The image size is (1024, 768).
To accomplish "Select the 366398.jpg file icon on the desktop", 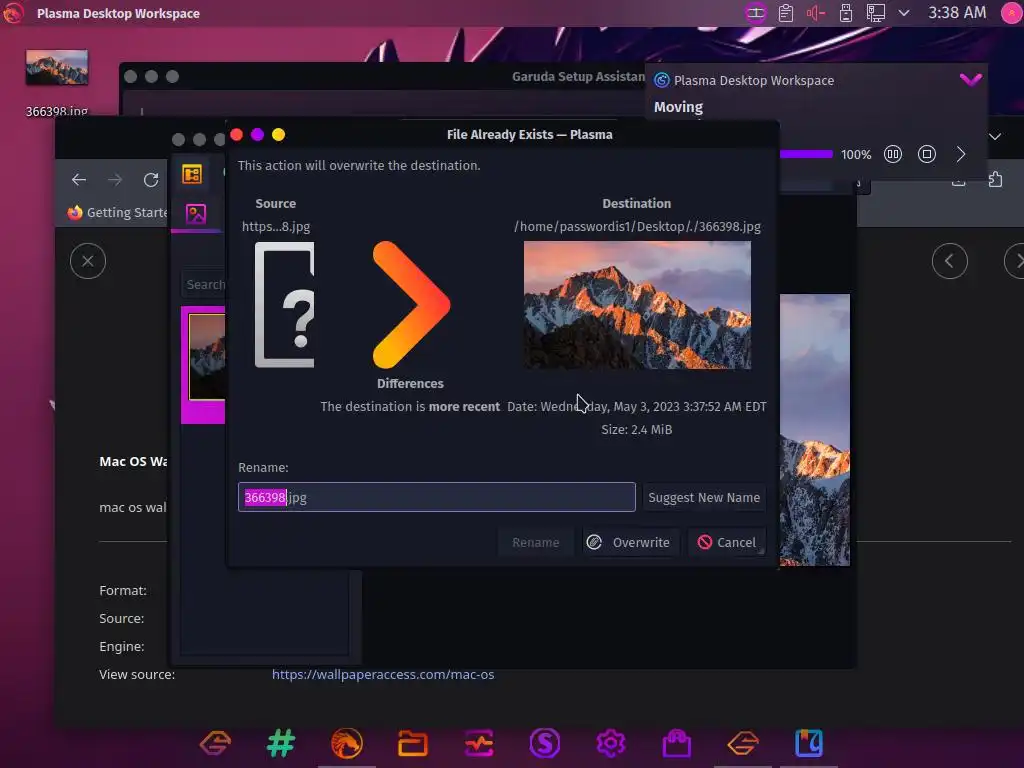I will pos(57,67).
